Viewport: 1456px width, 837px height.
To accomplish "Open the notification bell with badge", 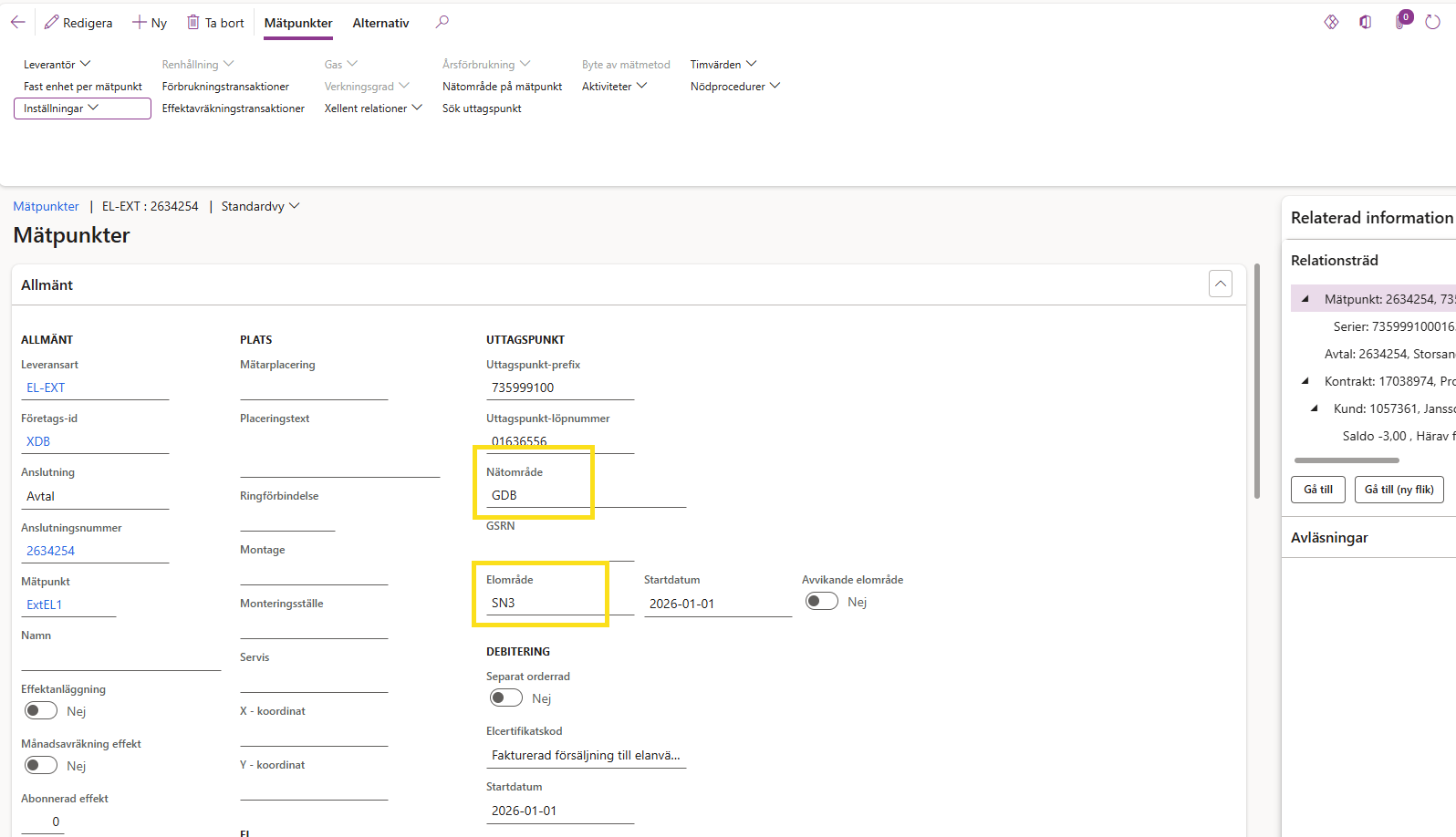I will click(1401, 21).
